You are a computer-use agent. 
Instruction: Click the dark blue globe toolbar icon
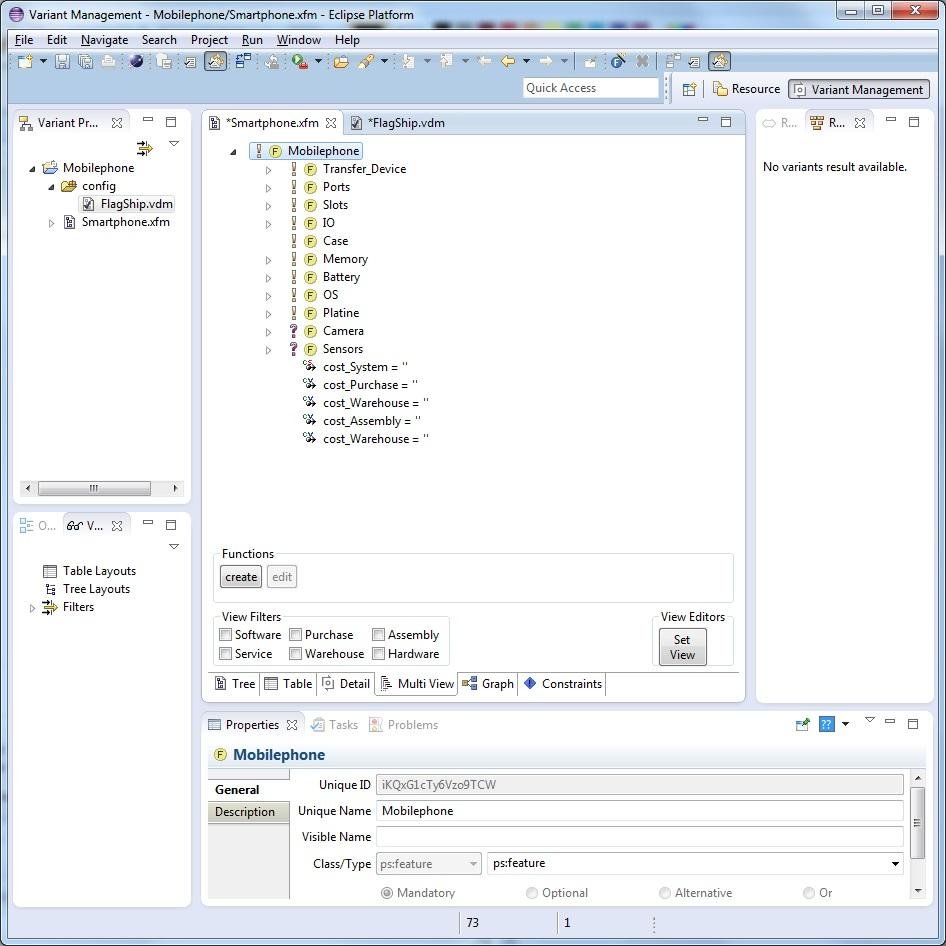136,61
